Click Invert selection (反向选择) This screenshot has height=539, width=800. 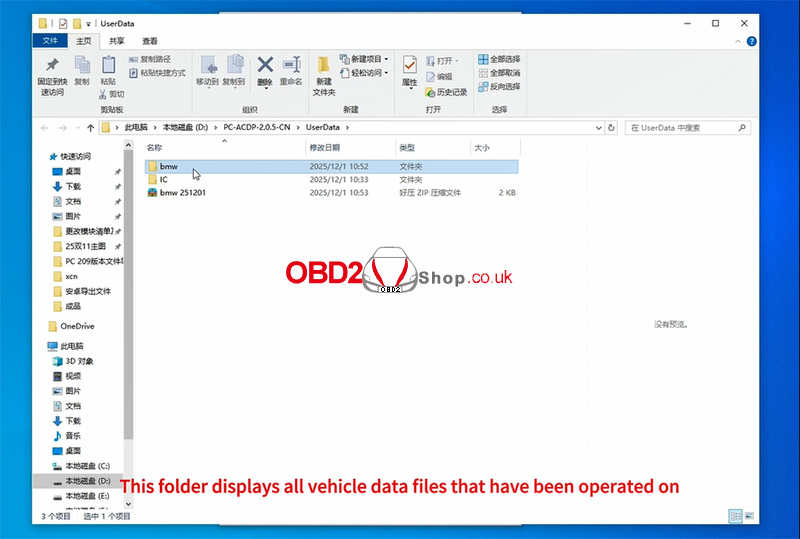click(498, 86)
